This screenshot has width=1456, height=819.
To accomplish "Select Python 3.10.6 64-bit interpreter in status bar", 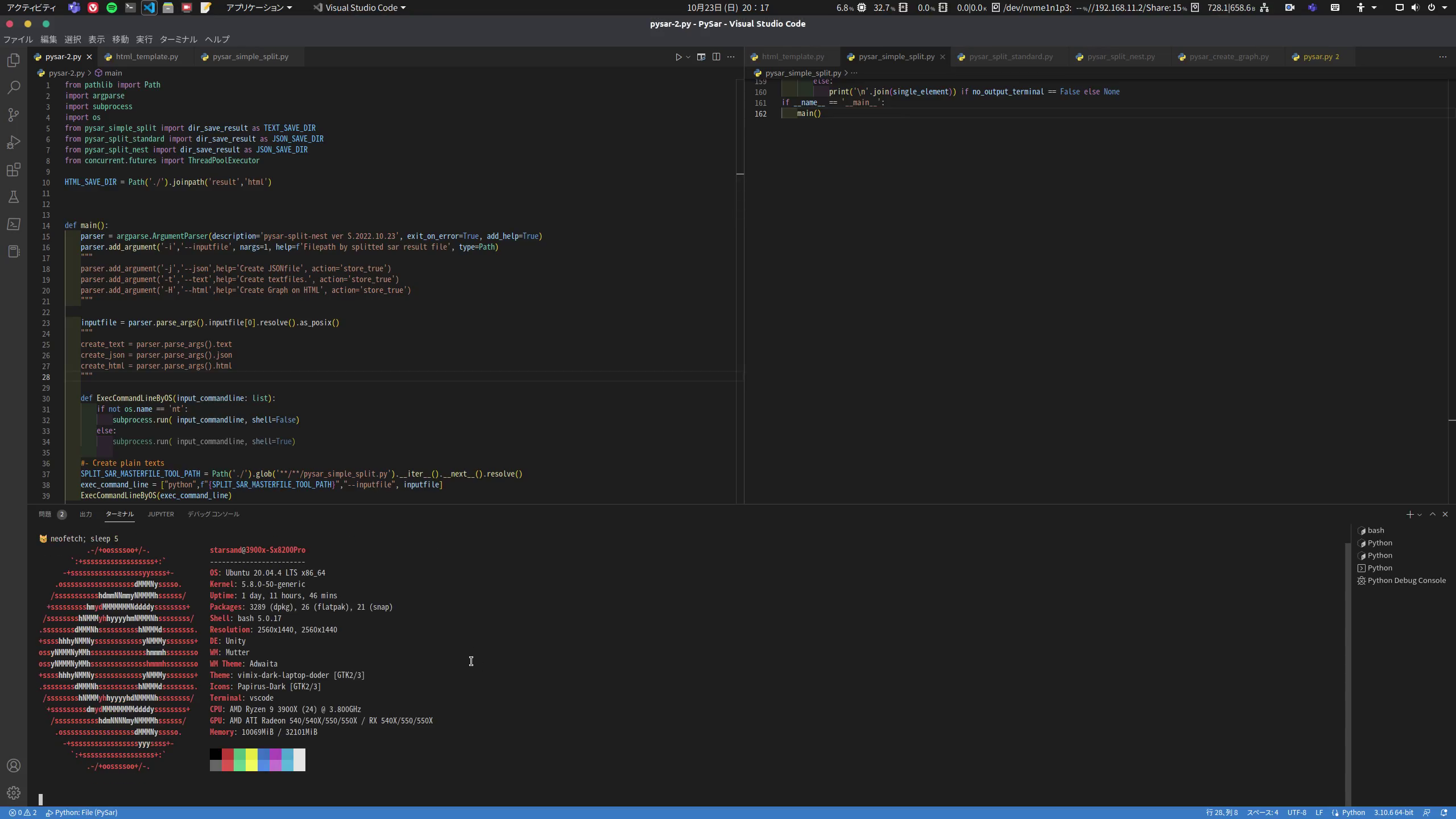I will click(1393, 812).
